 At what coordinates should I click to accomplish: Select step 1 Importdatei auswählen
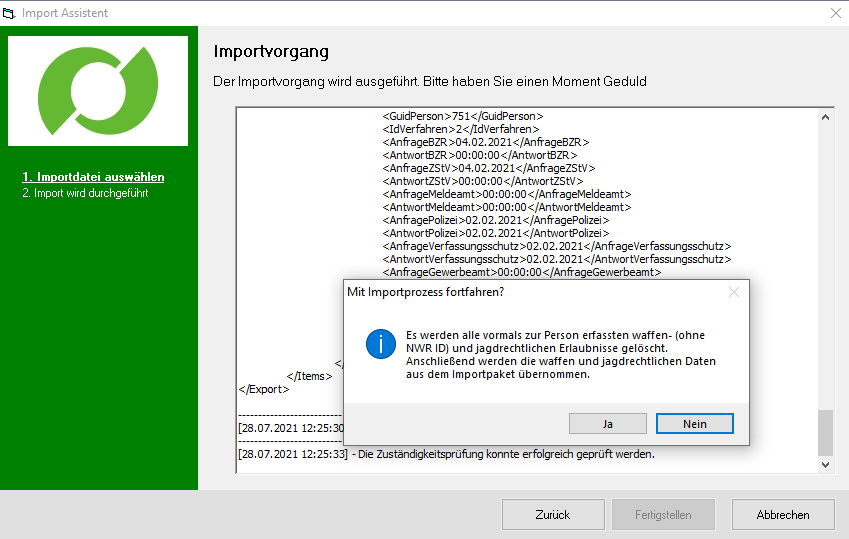click(x=93, y=177)
